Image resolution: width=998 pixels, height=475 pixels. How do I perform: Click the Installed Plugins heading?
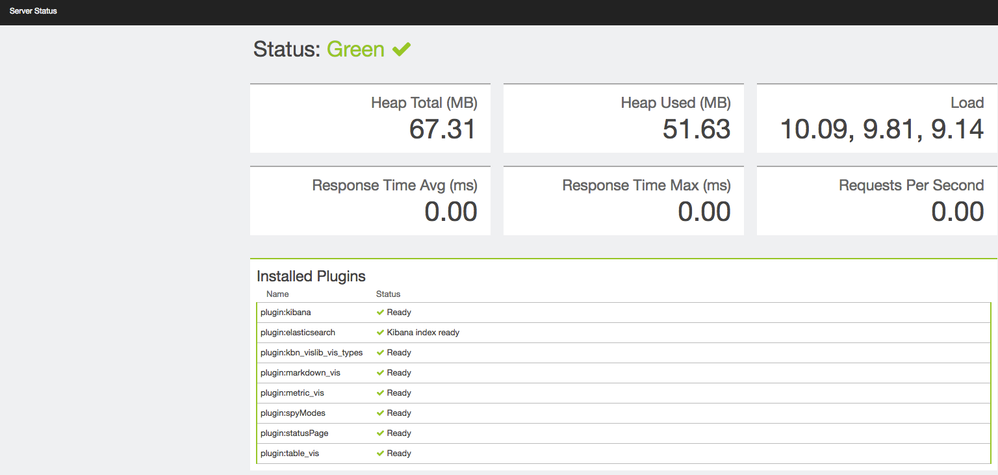point(311,276)
